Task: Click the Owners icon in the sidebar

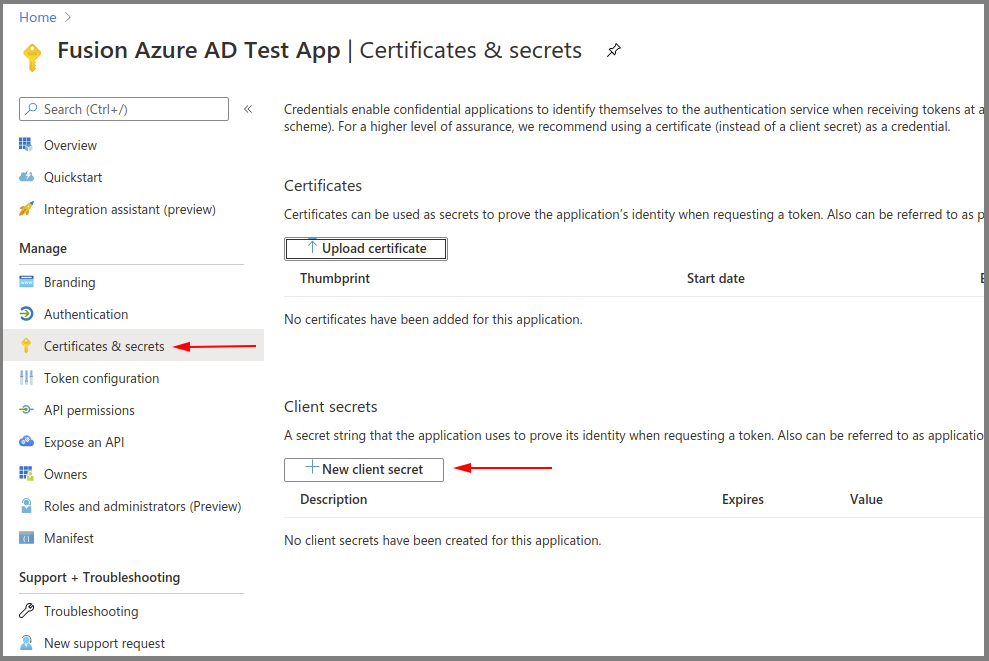Action: tap(26, 473)
